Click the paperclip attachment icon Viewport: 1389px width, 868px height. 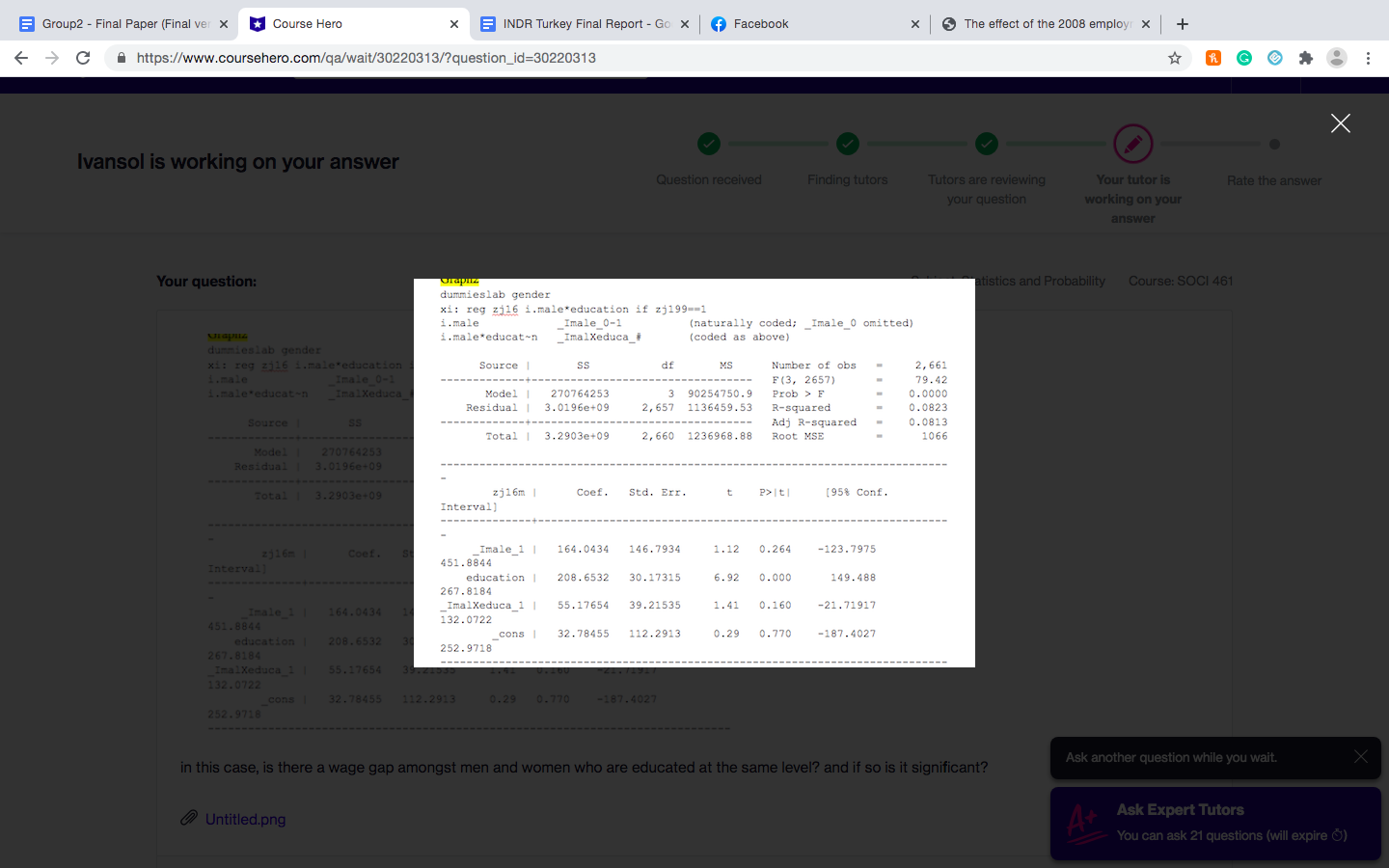tap(189, 818)
